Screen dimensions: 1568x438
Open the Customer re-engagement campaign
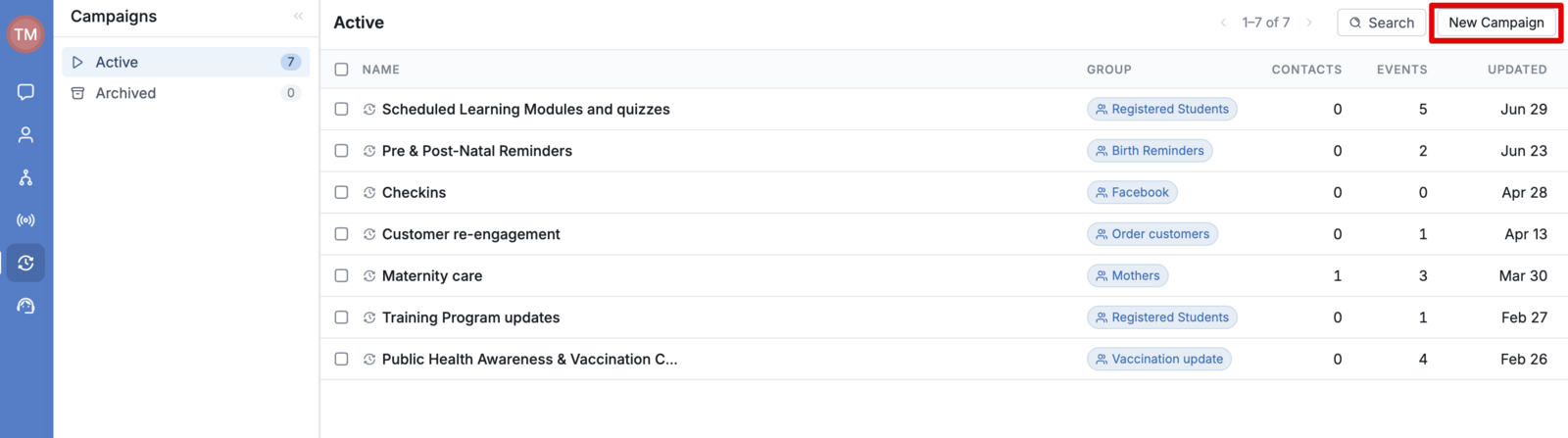pos(470,234)
